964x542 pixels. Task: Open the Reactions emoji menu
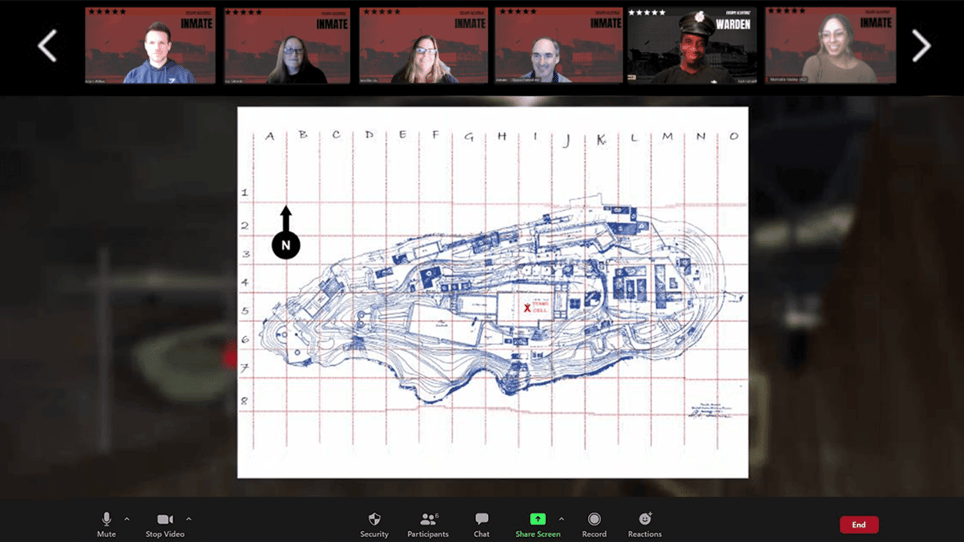coord(644,519)
